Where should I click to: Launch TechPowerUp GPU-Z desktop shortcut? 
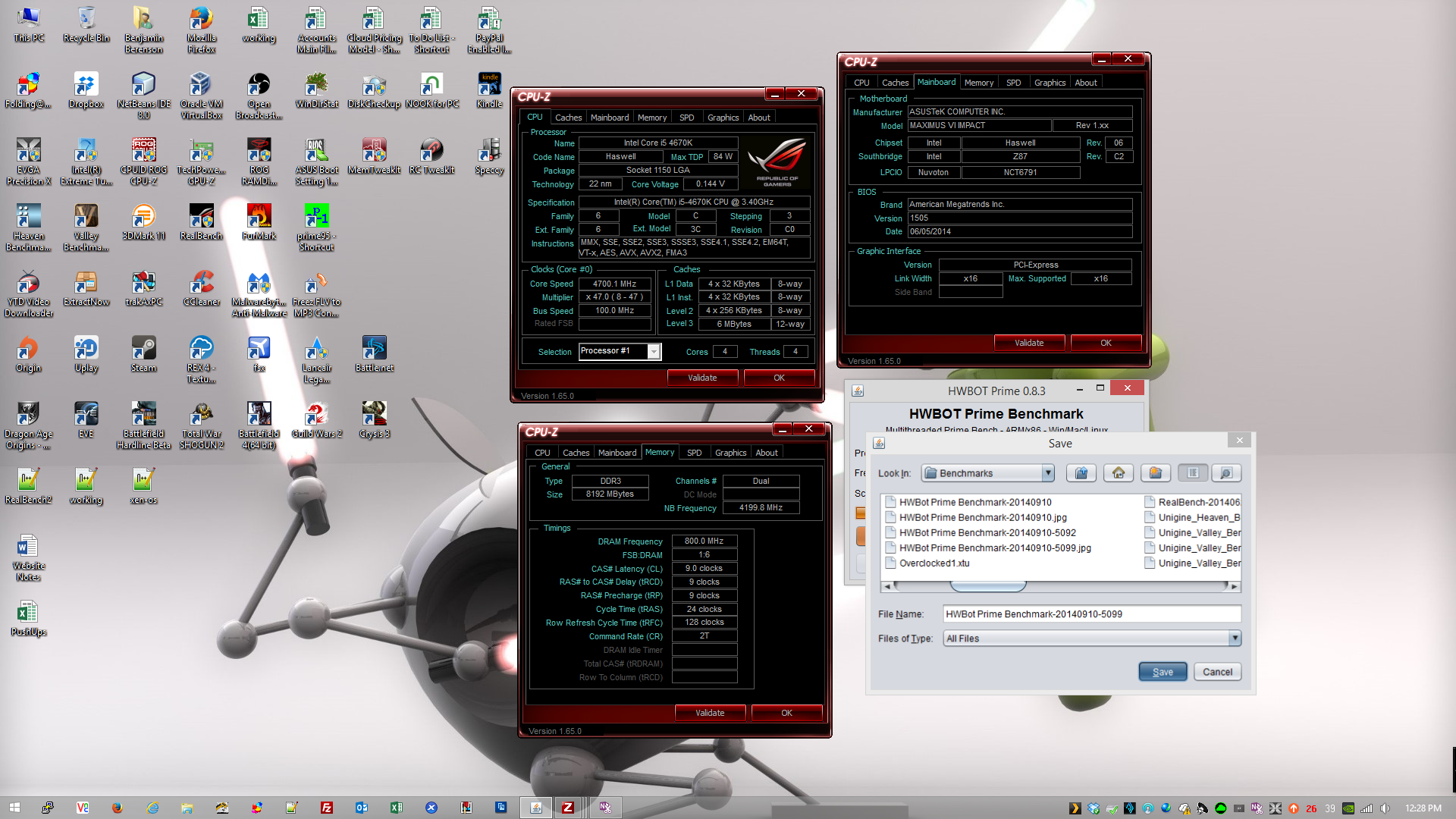pos(201,162)
